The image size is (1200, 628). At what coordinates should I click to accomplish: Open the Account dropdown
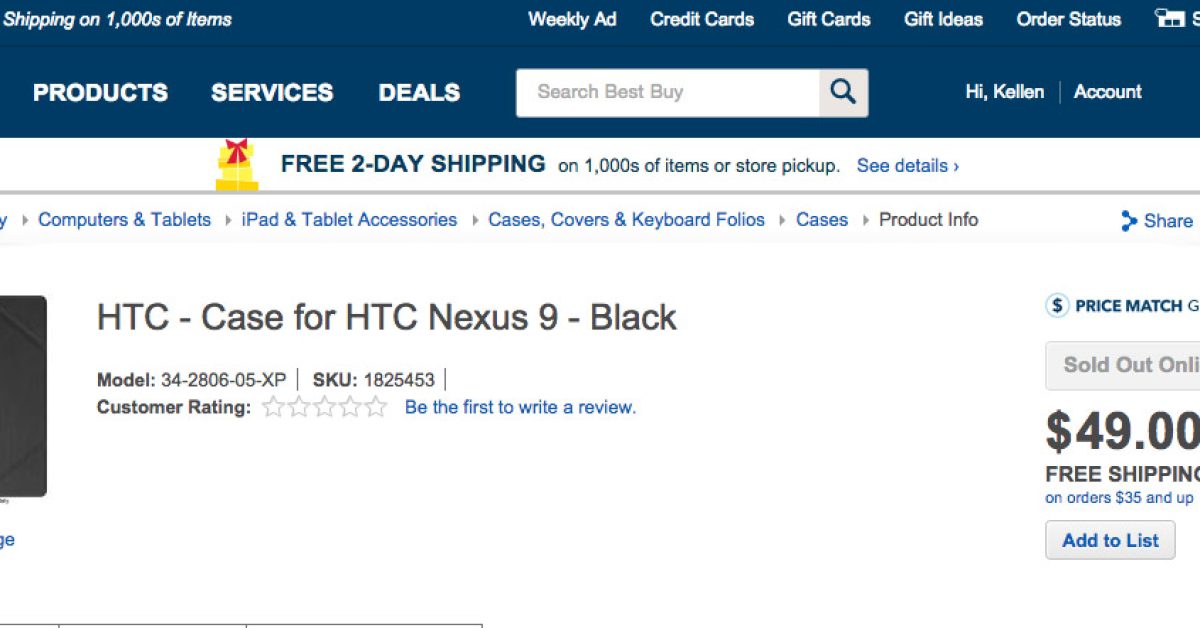pyautogui.click(x=1107, y=92)
